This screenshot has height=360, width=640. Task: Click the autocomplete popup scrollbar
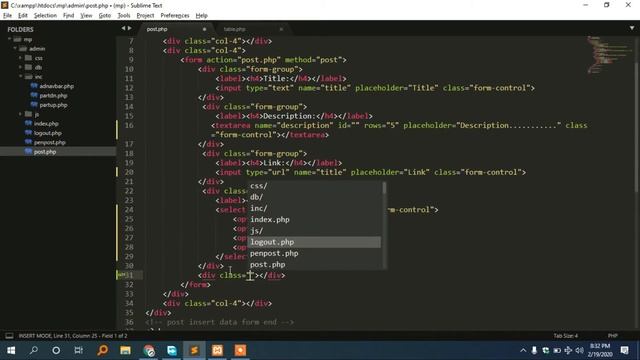click(384, 188)
